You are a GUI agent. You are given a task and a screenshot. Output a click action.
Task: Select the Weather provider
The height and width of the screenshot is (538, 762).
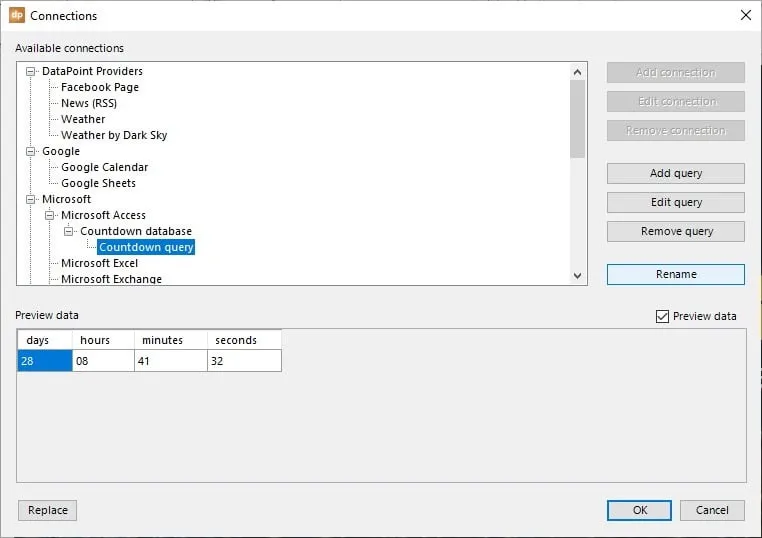pyautogui.click(x=83, y=119)
